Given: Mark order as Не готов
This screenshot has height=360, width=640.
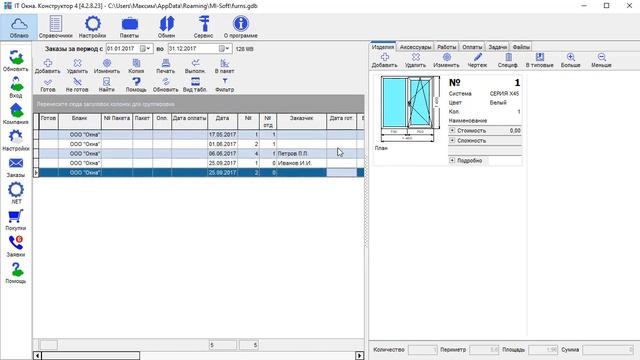Looking at the screenshot, I should [77, 85].
